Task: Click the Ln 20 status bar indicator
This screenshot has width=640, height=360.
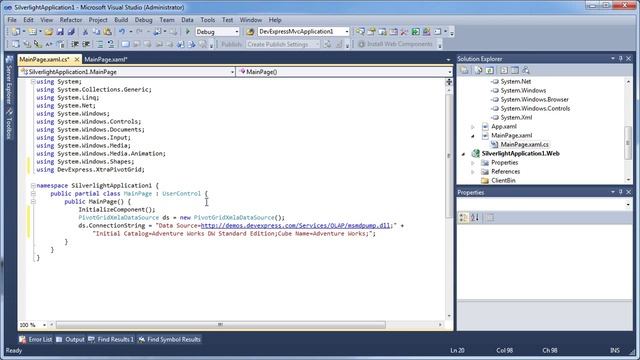Action: [457, 350]
